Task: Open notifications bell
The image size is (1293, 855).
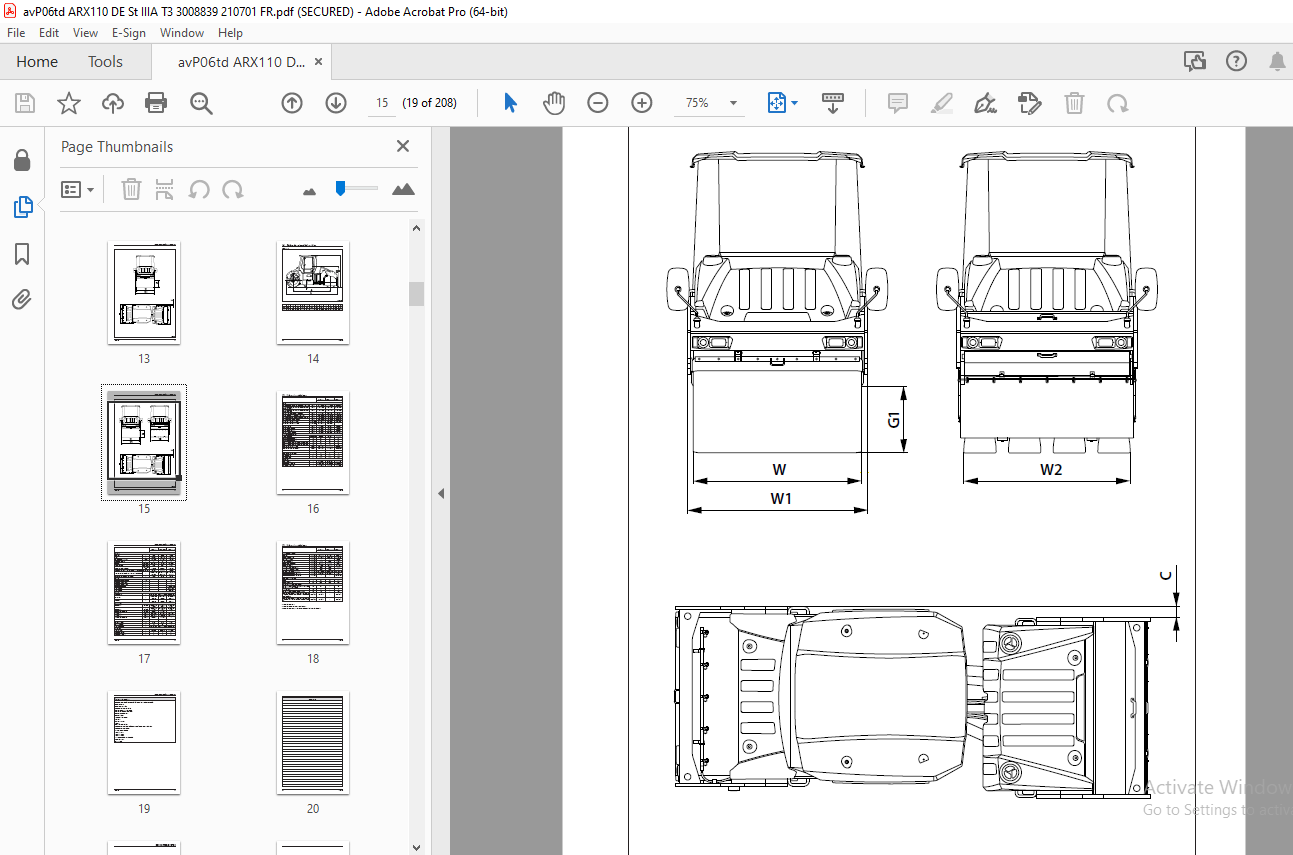Action: (1277, 62)
